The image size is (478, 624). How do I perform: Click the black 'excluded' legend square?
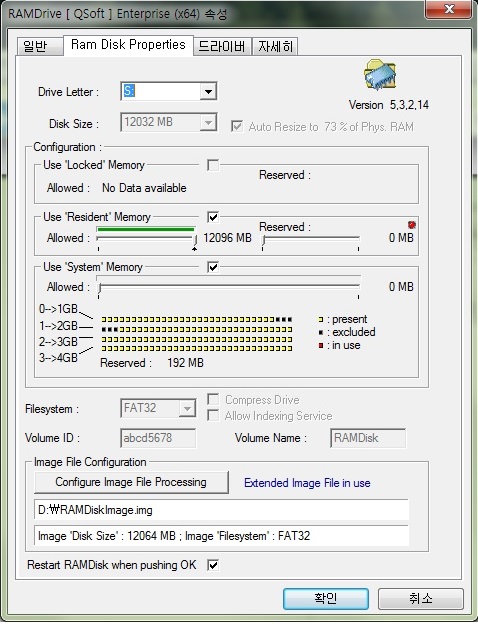coord(321,332)
